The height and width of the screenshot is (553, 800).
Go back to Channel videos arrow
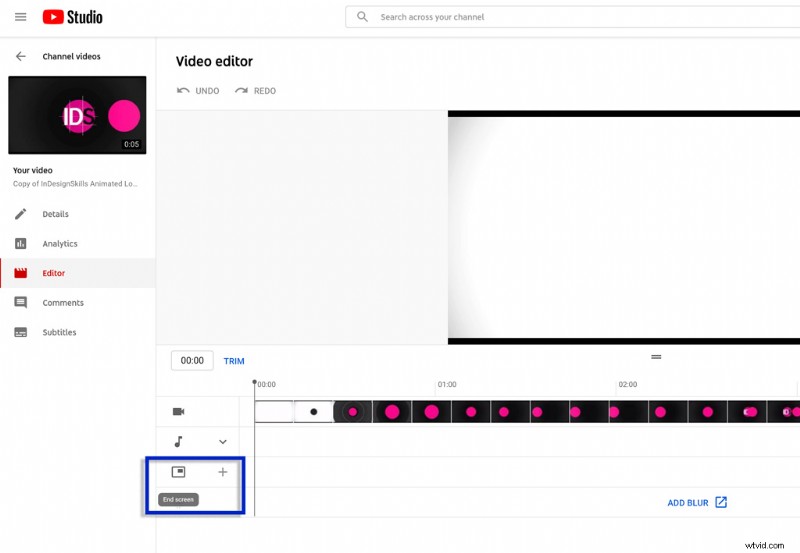tap(20, 56)
